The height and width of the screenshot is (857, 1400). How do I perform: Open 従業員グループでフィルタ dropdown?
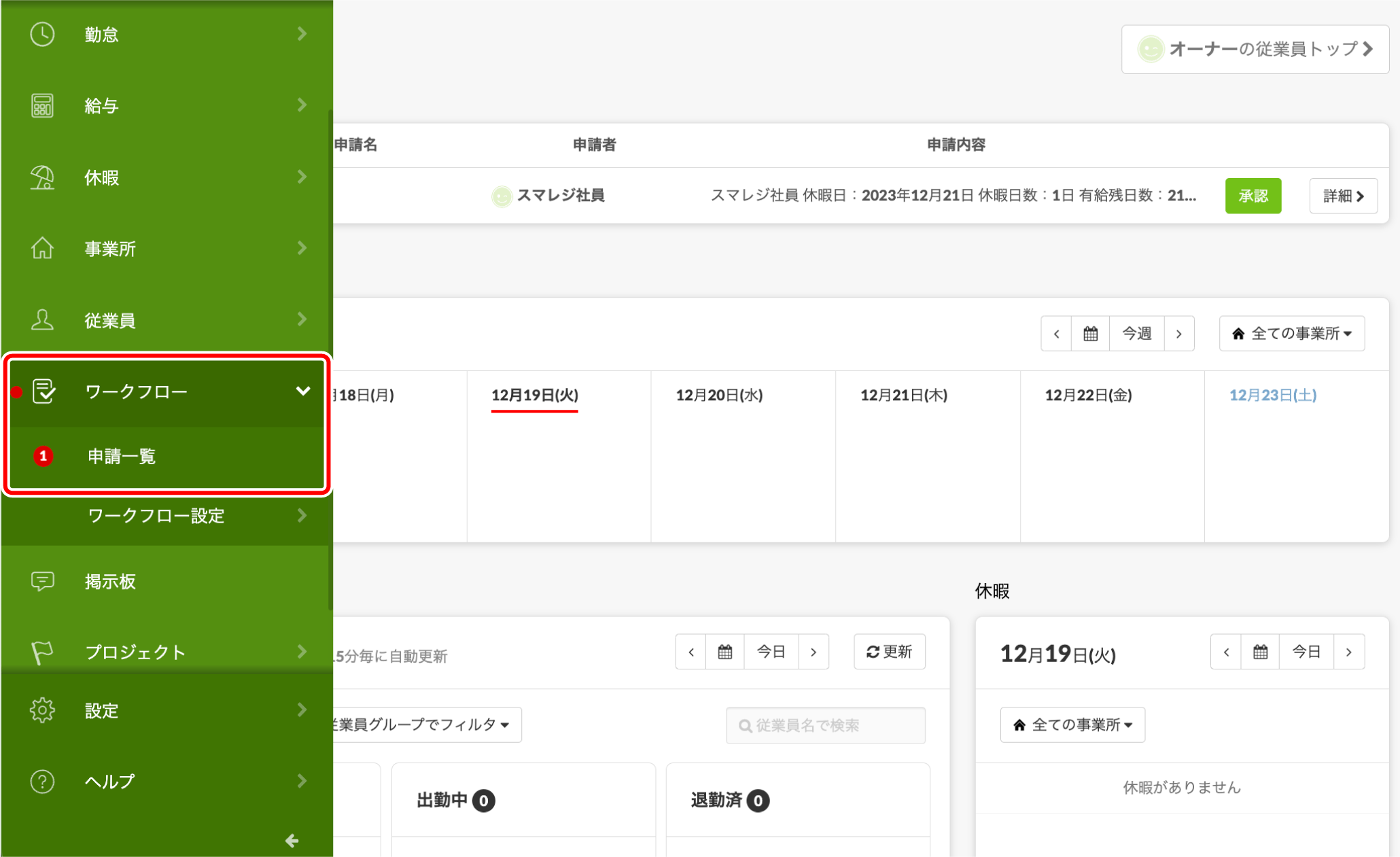(x=425, y=724)
